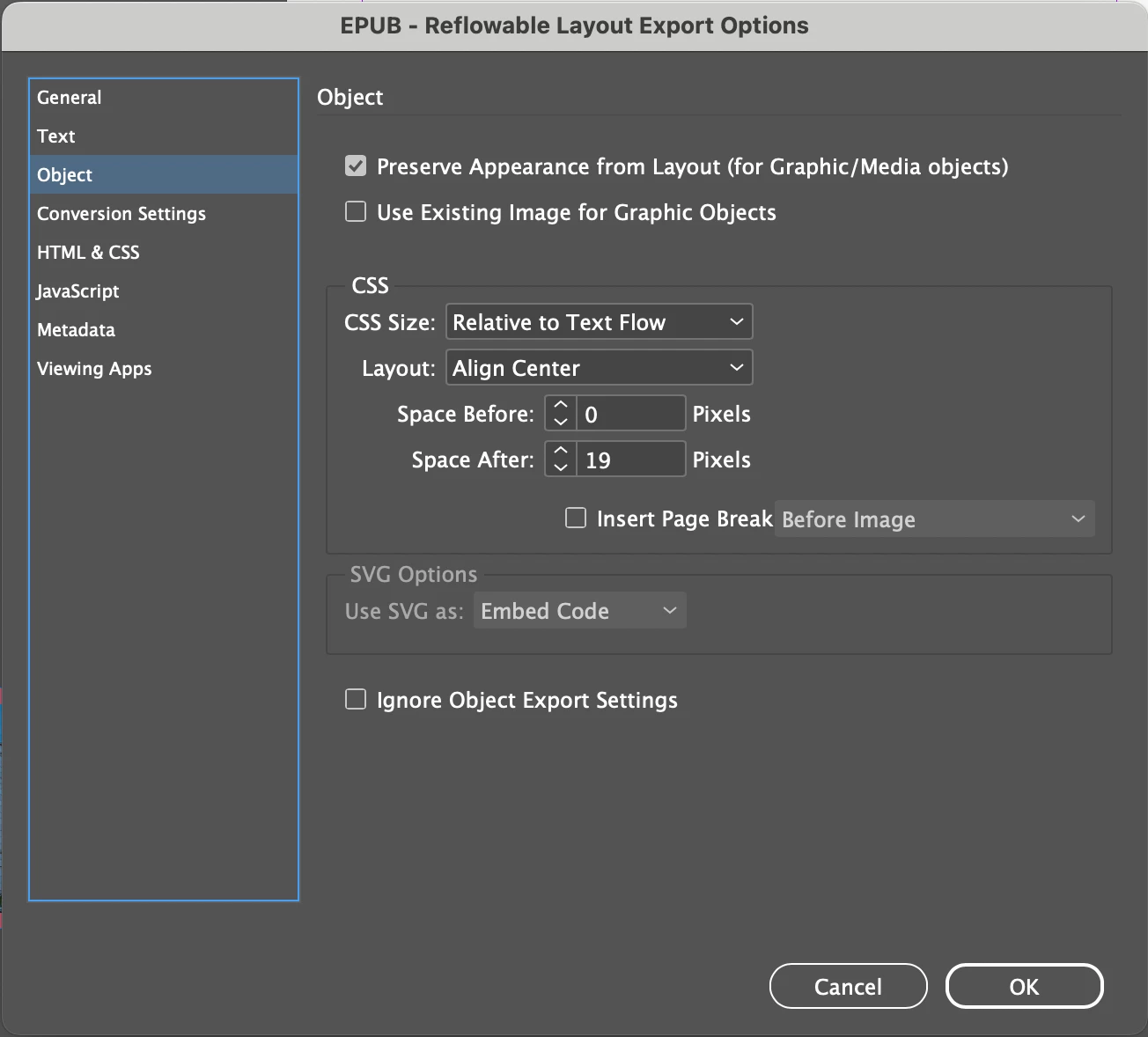The image size is (1148, 1037).
Task: Enable Insert Page Break checkbox
Action: (x=576, y=518)
